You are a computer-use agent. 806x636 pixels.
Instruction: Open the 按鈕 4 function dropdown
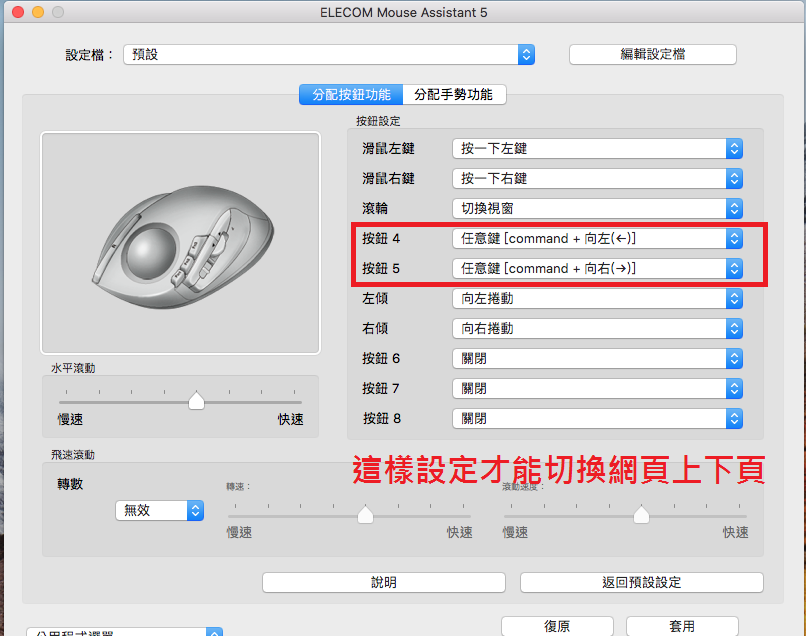pos(597,239)
